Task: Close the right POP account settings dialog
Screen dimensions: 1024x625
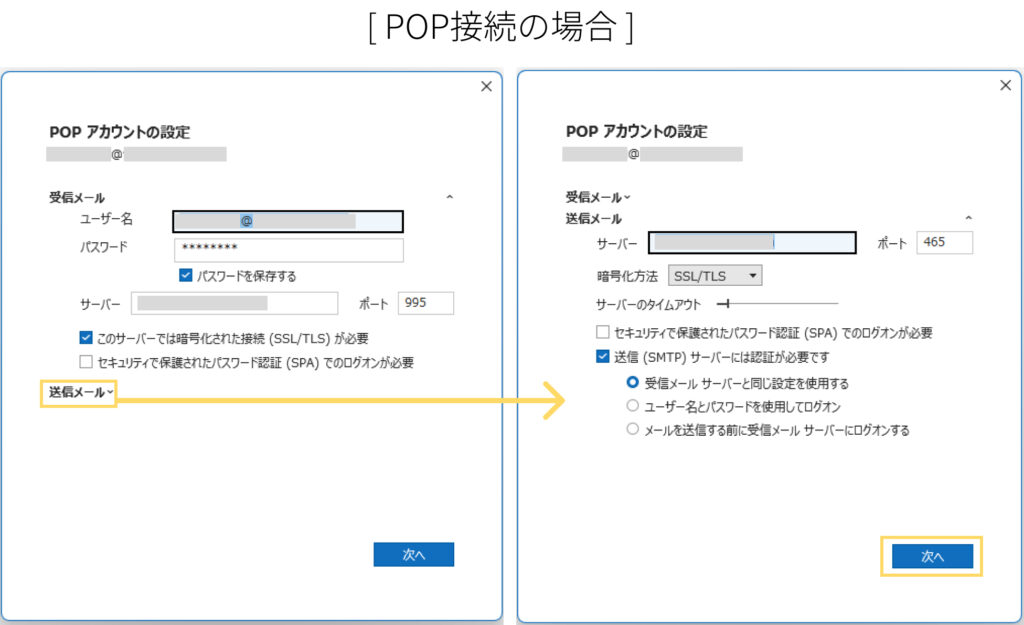Action: [1006, 86]
